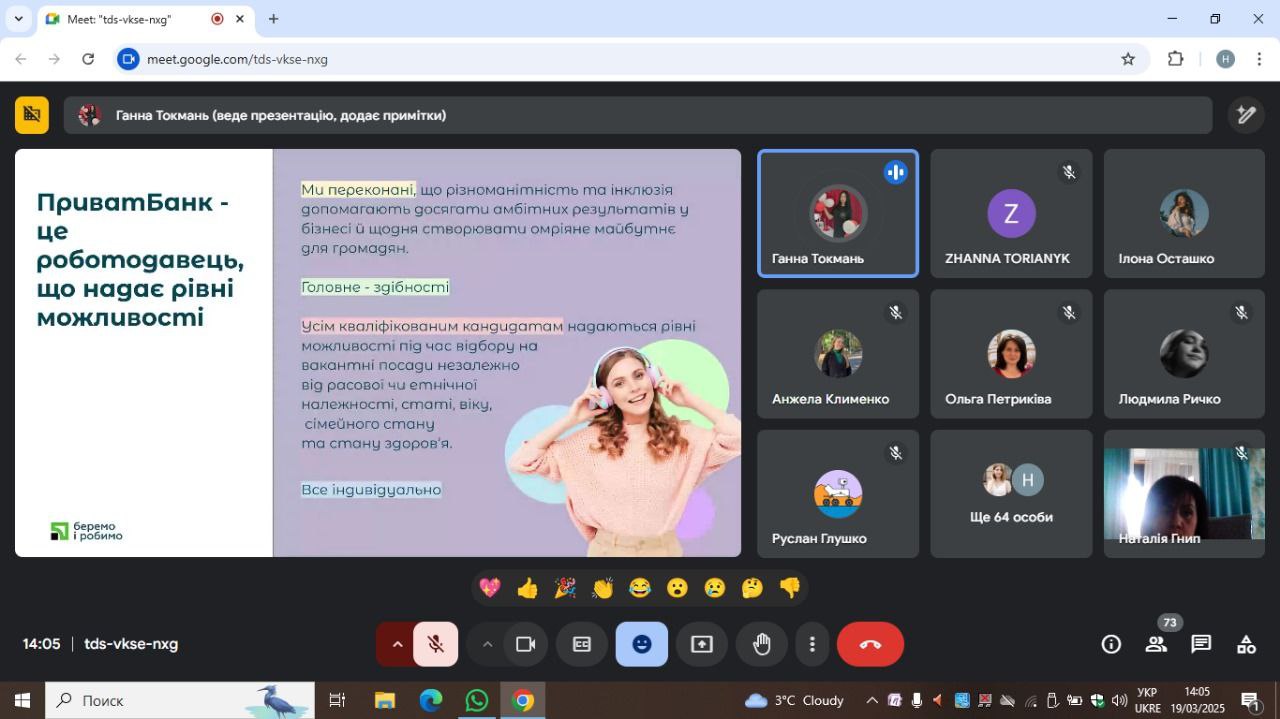This screenshot has width=1280, height=719.
Task: Send the thinking face reaction
Action: [752, 588]
